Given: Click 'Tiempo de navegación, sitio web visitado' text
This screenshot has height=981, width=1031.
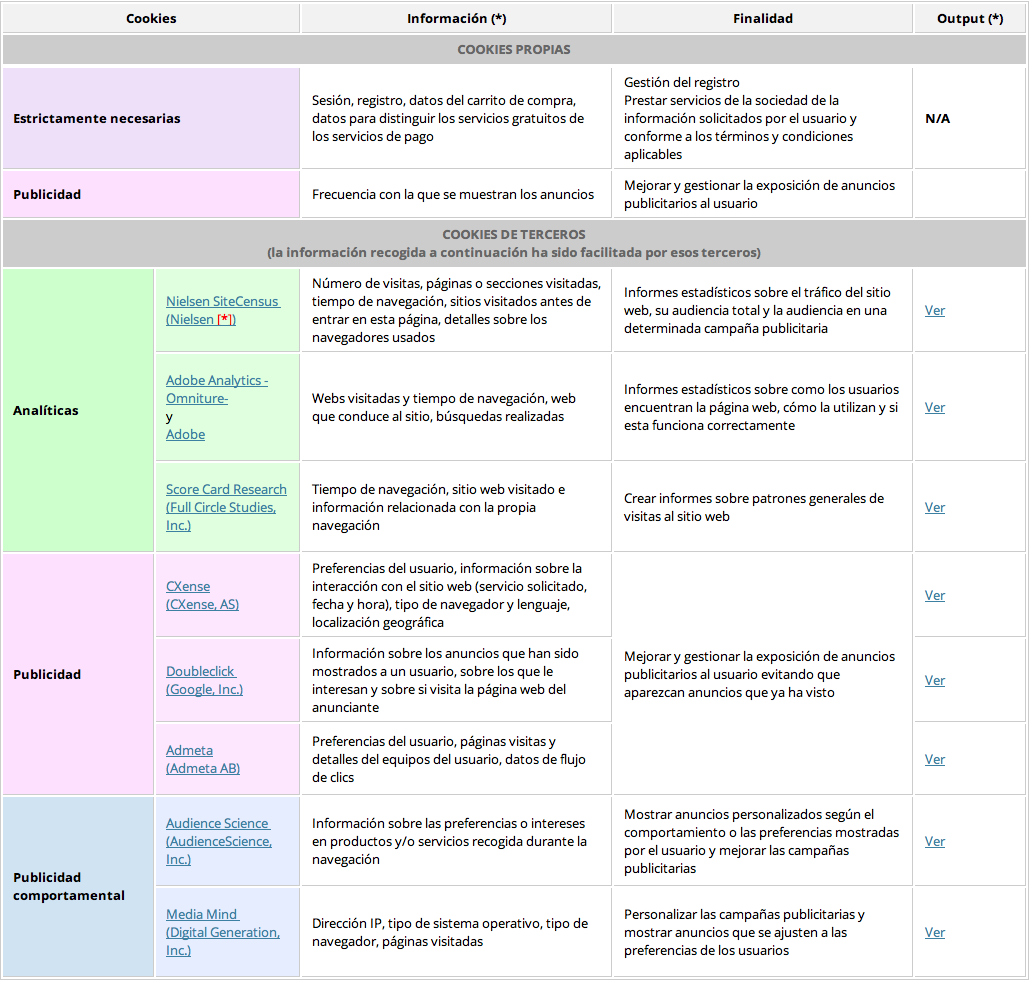Looking at the screenshot, I should click(x=438, y=507).
